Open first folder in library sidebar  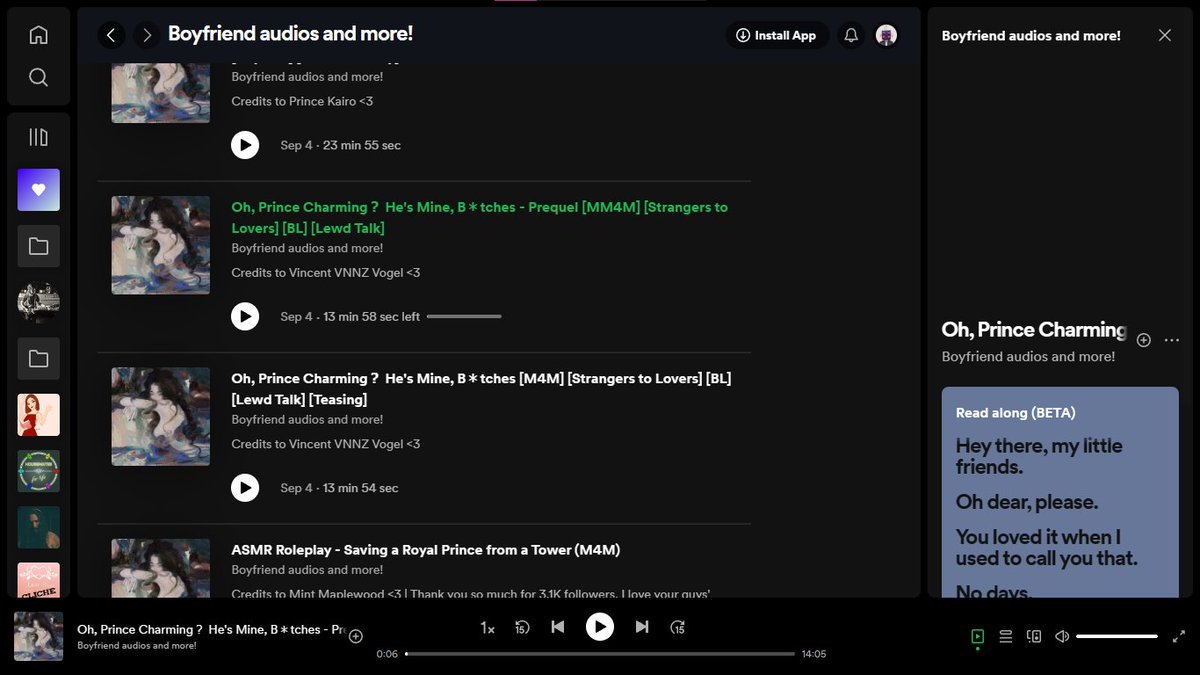point(38,246)
